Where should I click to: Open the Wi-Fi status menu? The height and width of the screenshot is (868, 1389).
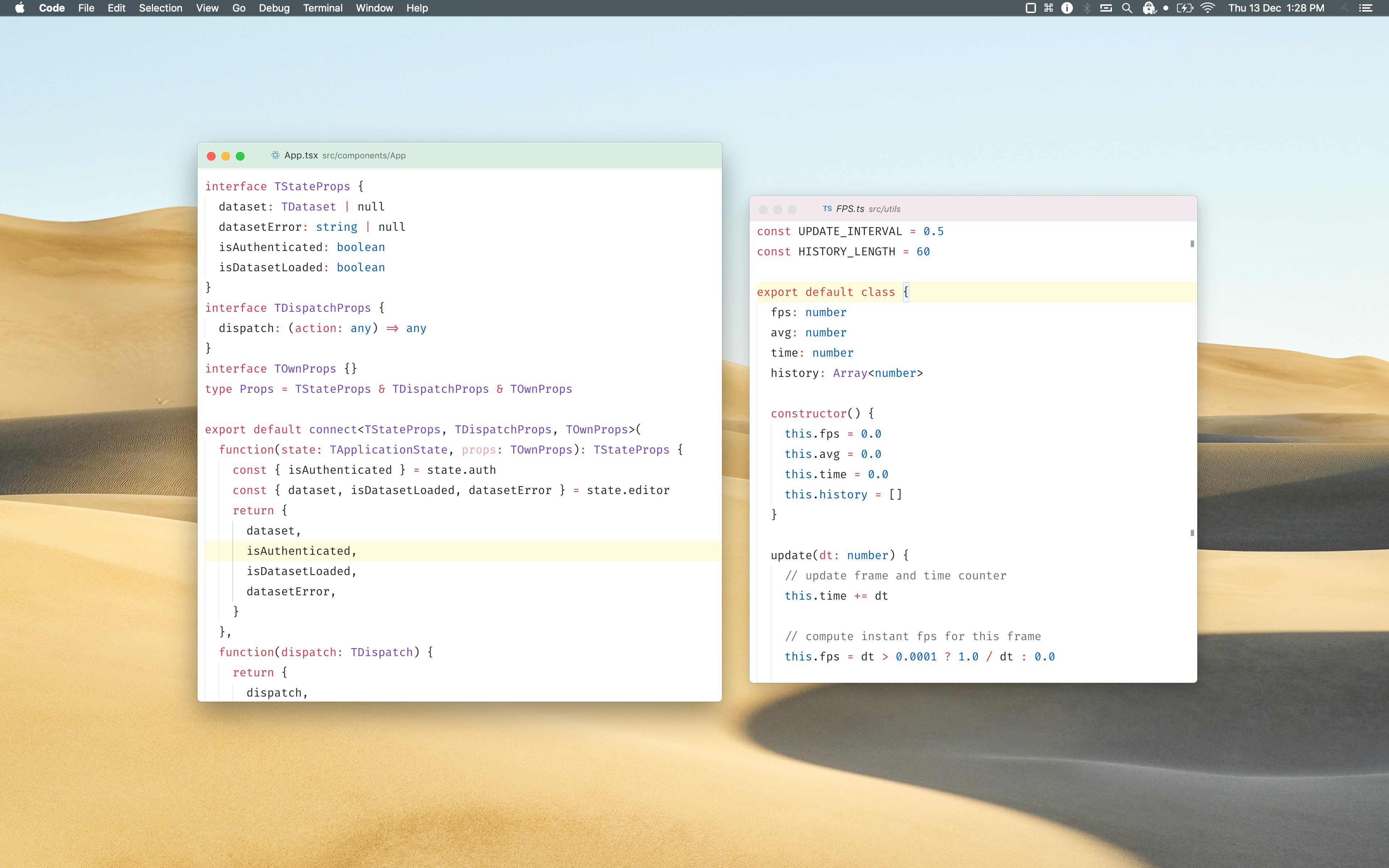(1208, 8)
